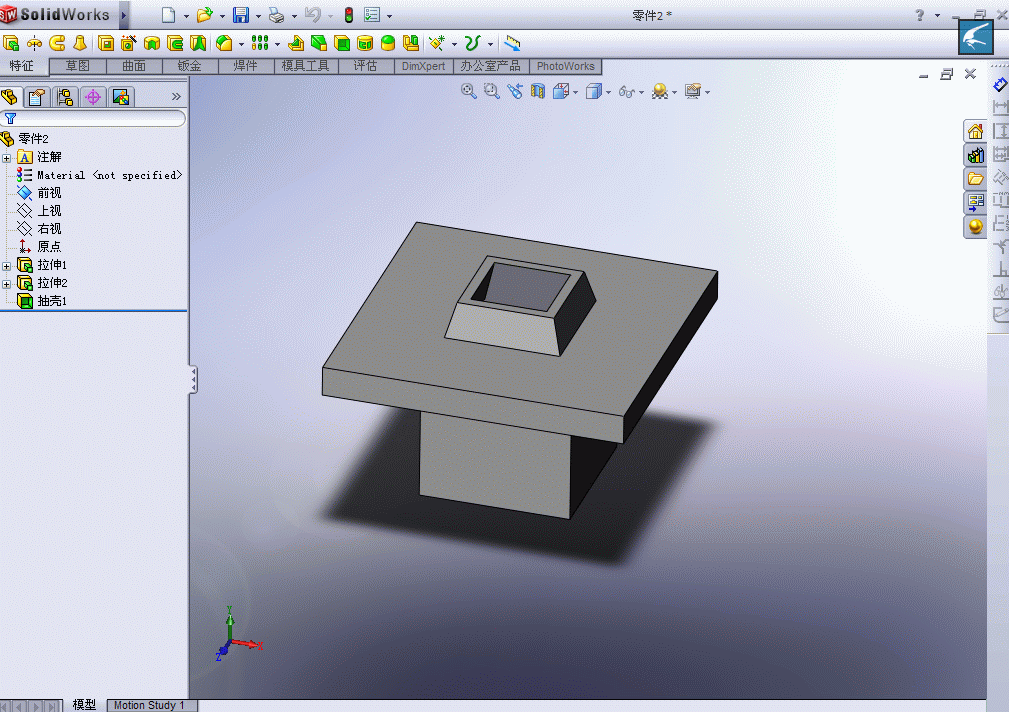Select the Draft tool
Image resolution: width=1009 pixels, height=712 pixels.
coord(319,43)
